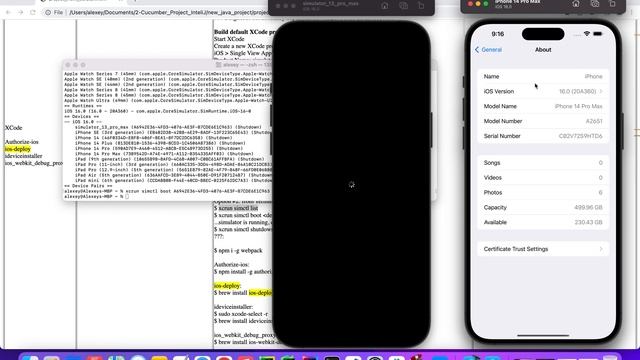Click 'ideviceinstaller' in the left column
640x360 pixels.
point(23,156)
